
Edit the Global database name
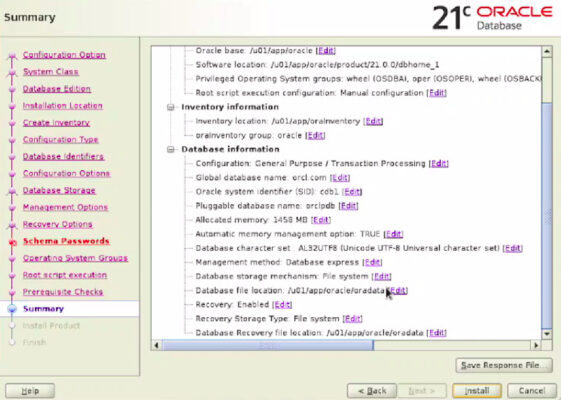pyautogui.click(x=340, y=178)
